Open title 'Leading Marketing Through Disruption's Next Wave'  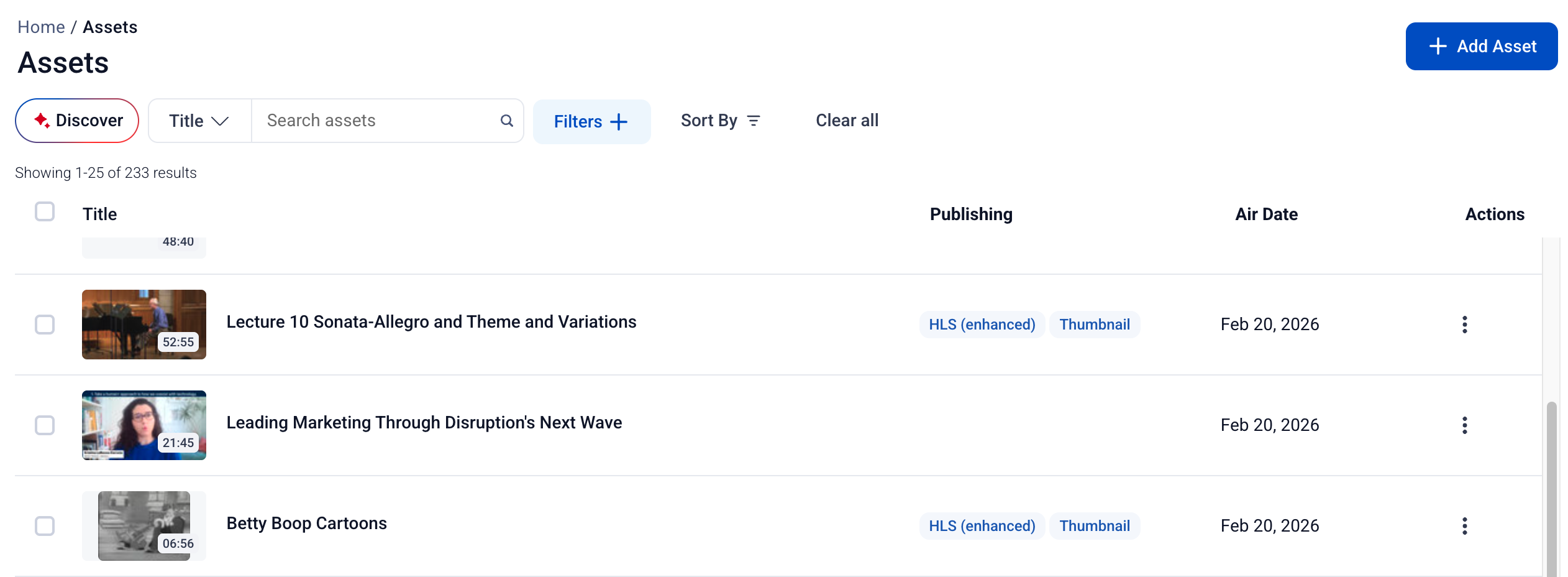pyautogui.click(x=424, y=423)
